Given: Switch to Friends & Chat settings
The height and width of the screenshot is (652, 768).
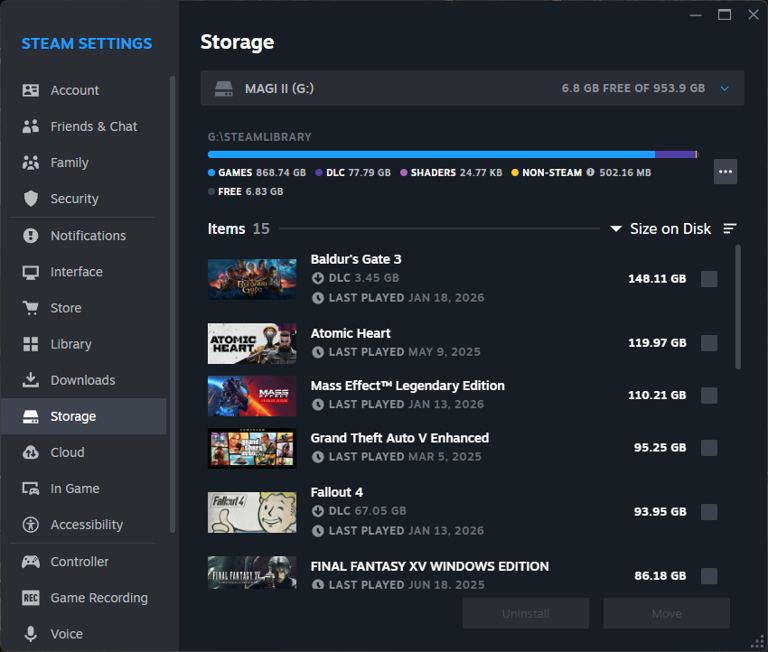Looking at the screenshot, I should point(83,126).
